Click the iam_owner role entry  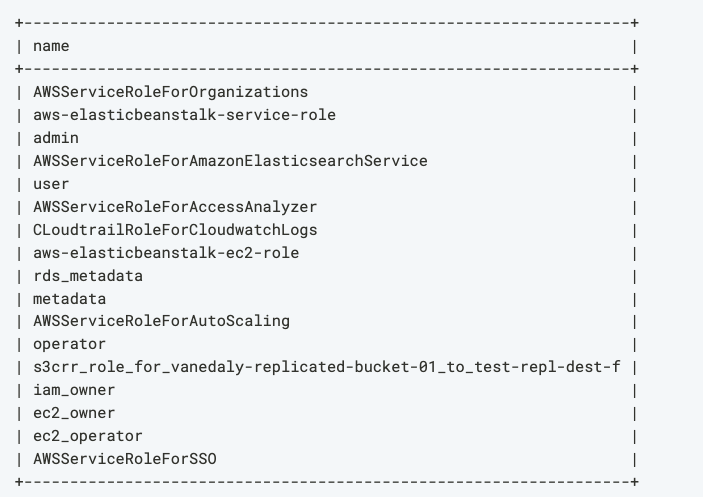[x=74, y=390]
